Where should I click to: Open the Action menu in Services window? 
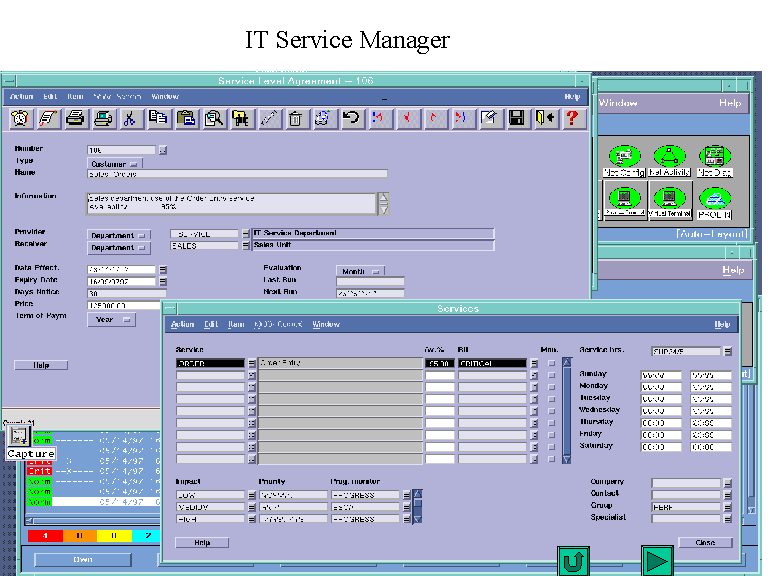tap(182, 324)
